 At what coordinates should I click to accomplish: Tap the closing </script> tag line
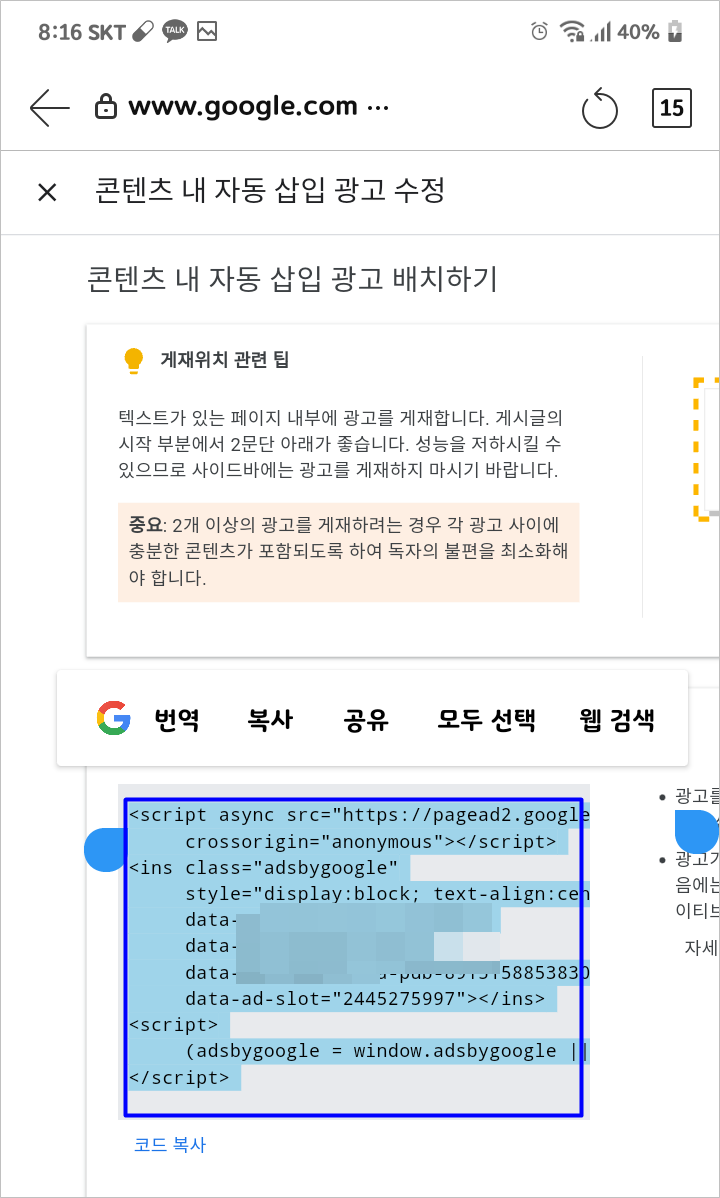(x=179, y=1078)
